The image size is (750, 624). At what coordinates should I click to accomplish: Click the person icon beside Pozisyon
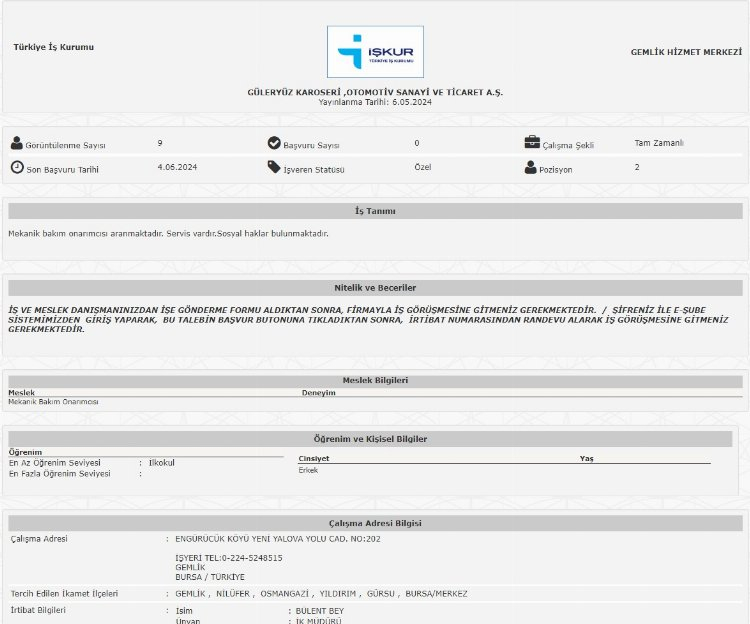pyautogui.click(x=531, y=168)
